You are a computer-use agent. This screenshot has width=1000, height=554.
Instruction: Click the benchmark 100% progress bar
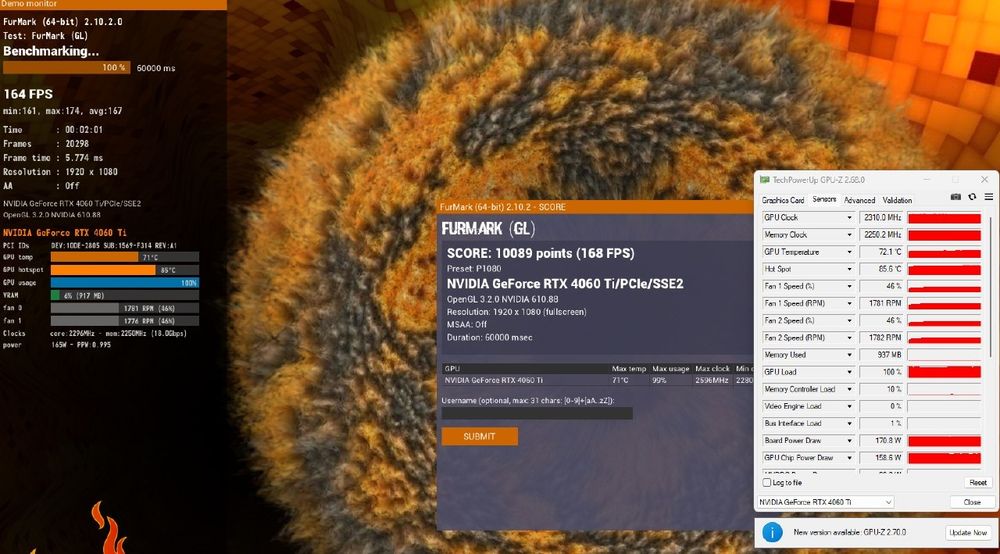[x=66, y=68]
